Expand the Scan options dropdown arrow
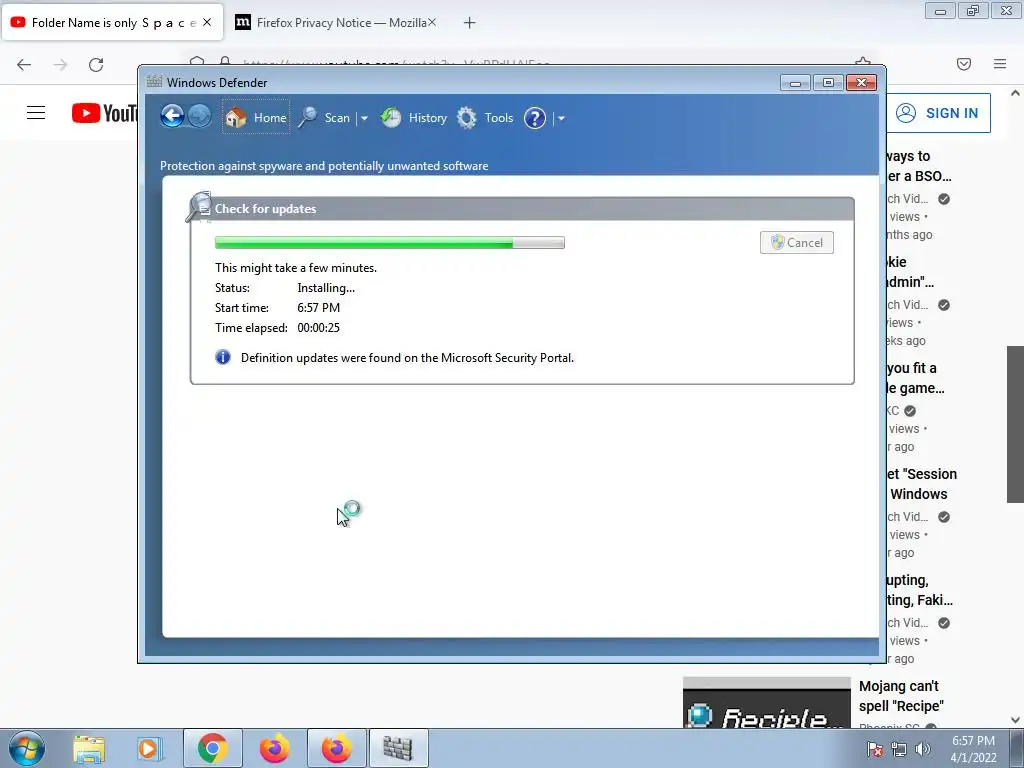 pyautogui.click(x=364, y=119)
